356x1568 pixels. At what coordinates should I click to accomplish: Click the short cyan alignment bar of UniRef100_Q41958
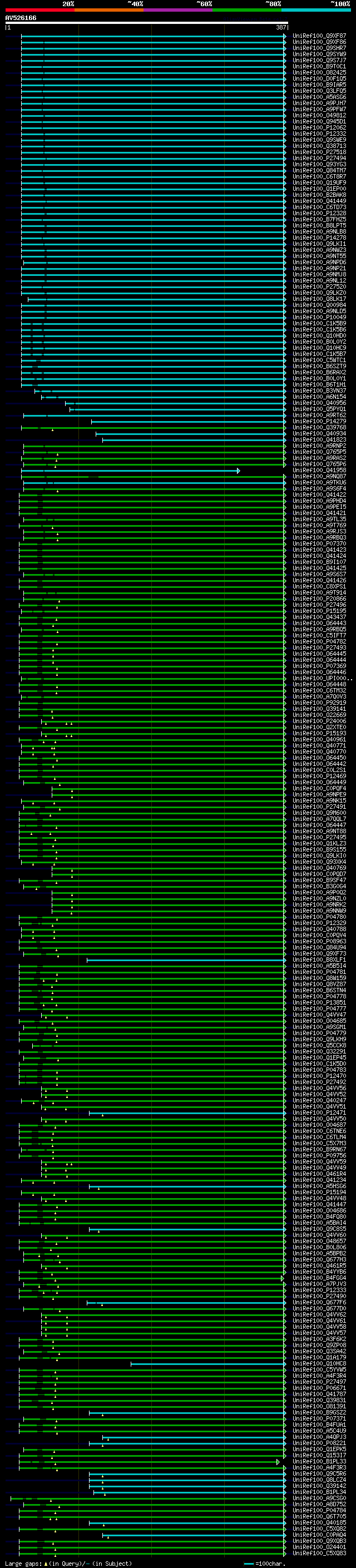pos(130,471)
